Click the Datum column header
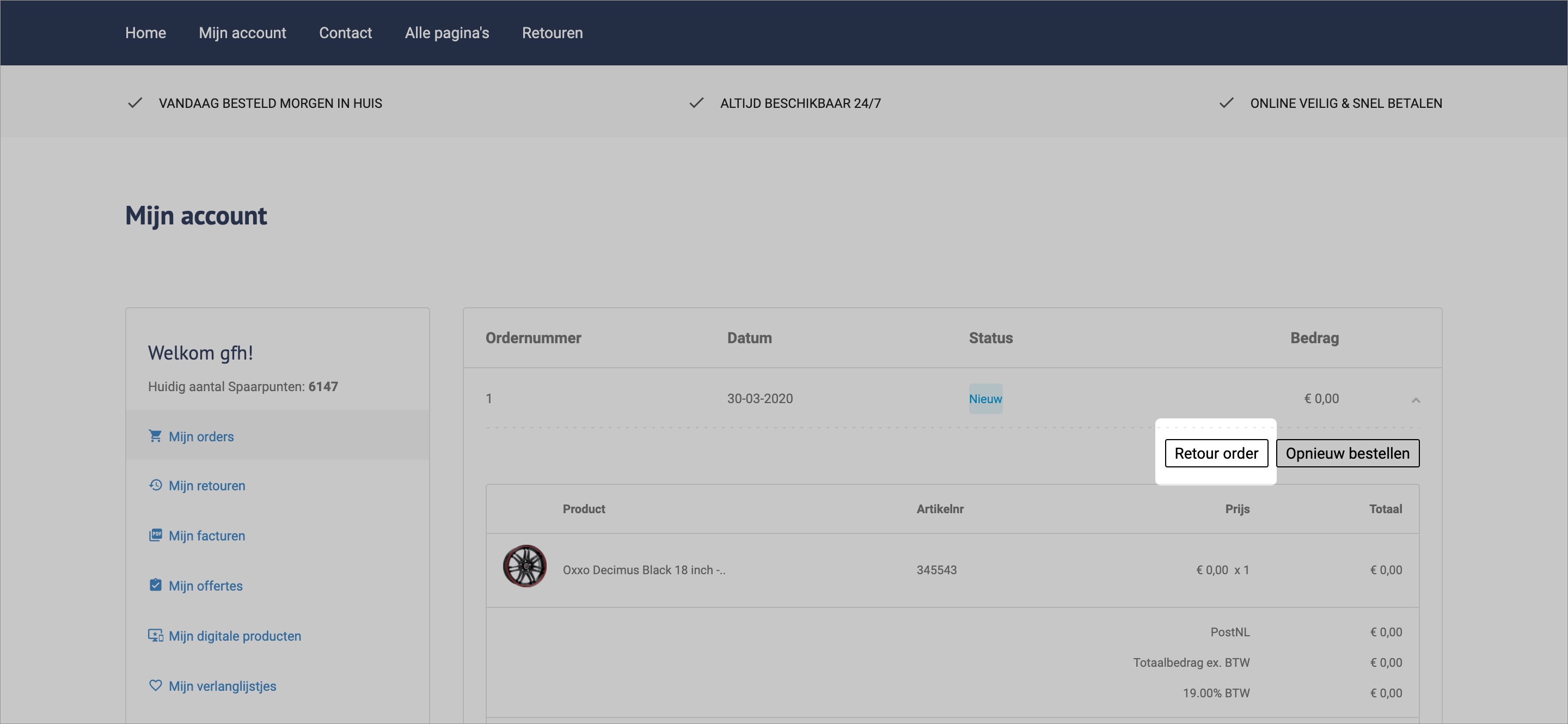Image resolution: width=1568 pixels, height=724 pixels. tap(749, 338)
